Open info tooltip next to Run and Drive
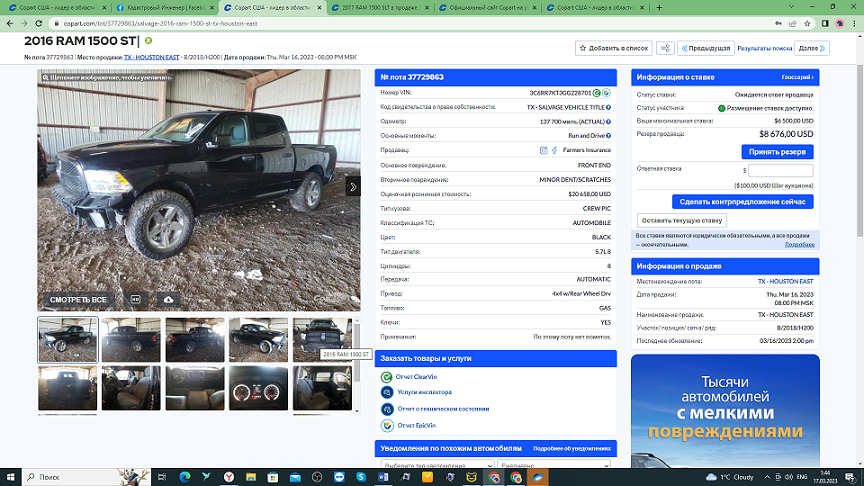The width and height of the screenshot is (864, 486). point(608,136)
